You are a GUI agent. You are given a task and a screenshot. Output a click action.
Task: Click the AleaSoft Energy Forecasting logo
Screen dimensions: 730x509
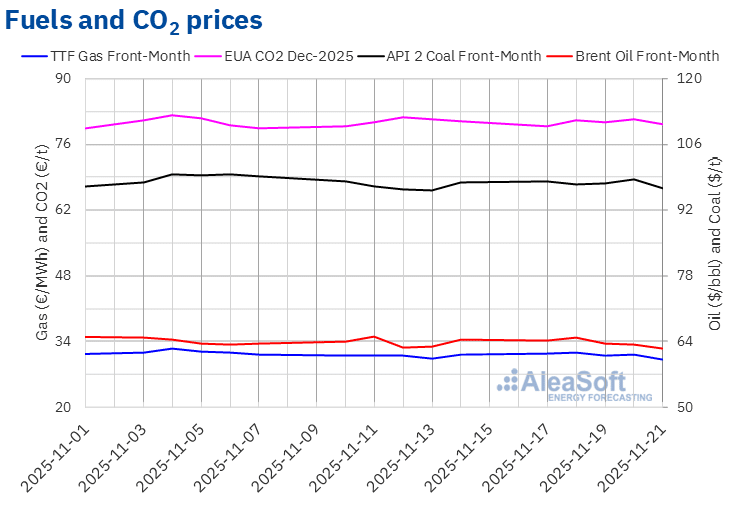tap(561, 384)
